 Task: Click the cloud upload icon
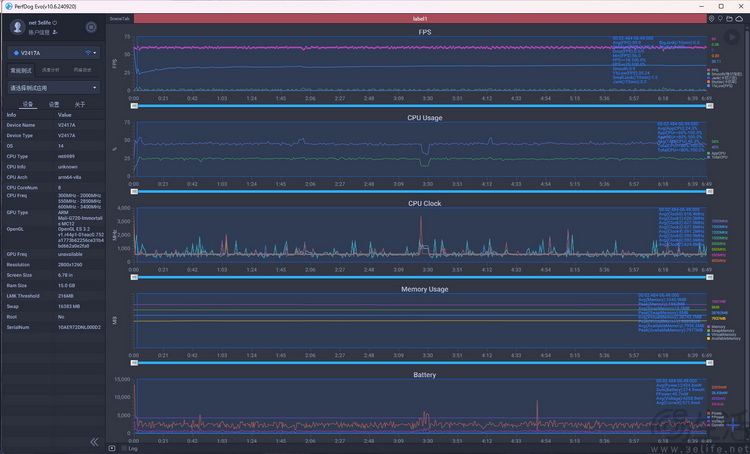click(x=739, y=19)
